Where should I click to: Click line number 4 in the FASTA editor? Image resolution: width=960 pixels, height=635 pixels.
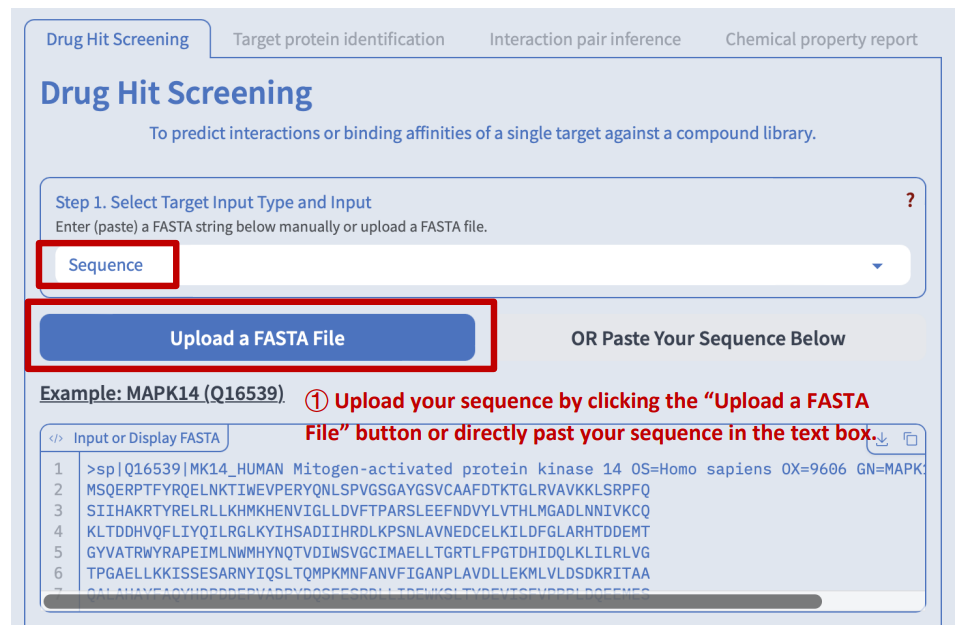(59, 531)
